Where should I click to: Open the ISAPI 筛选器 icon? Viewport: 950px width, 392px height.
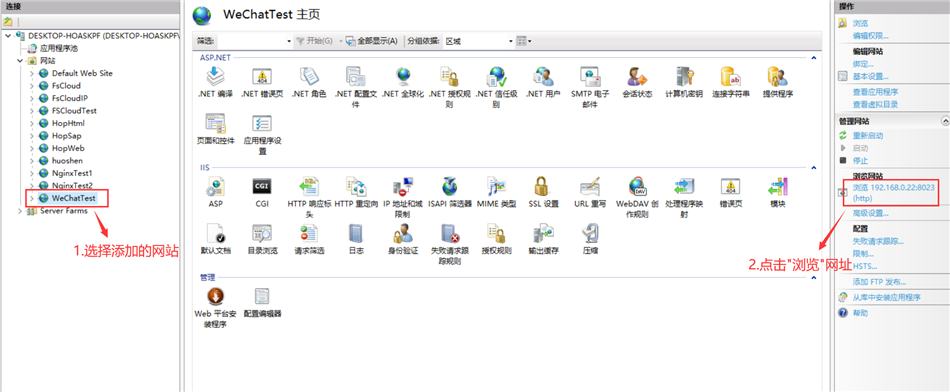[x=449, y=186]
